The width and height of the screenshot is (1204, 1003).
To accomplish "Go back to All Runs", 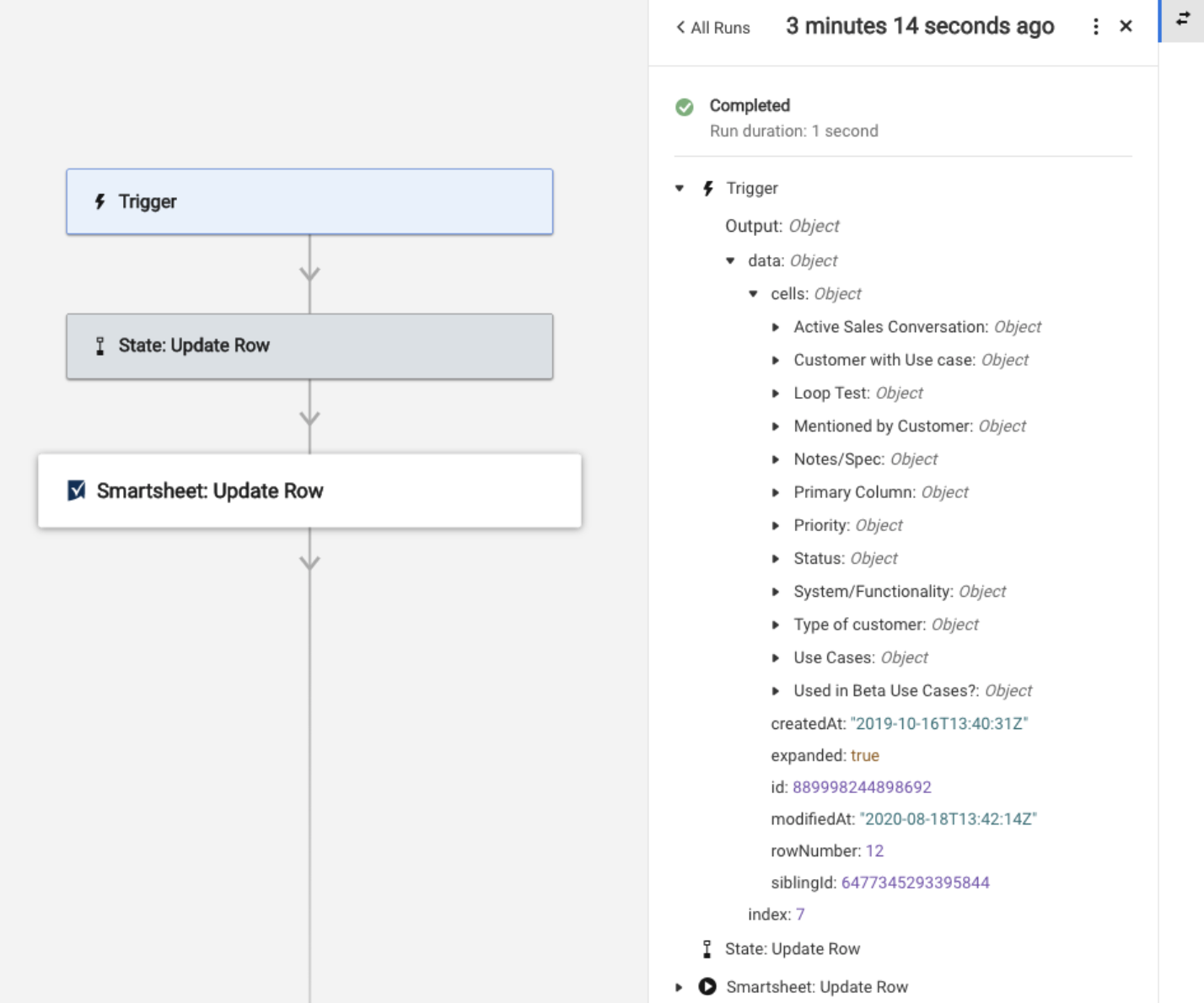I will tap(712, 28).
